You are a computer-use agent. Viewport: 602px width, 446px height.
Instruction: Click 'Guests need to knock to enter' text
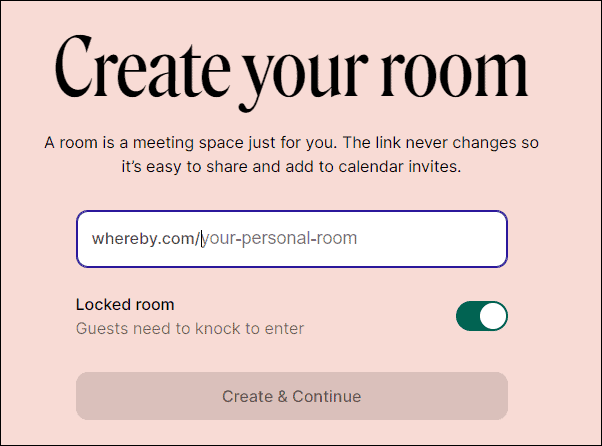click(190, 329)
